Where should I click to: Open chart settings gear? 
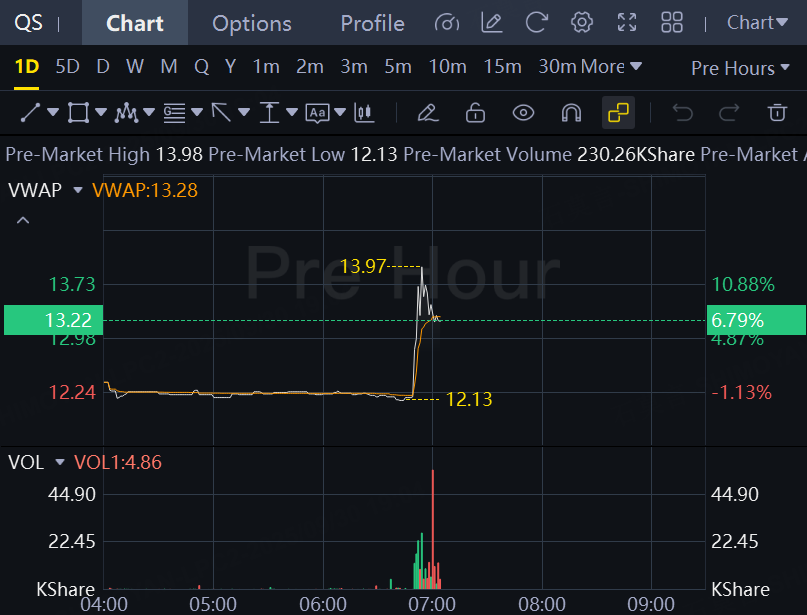[582, 23]
